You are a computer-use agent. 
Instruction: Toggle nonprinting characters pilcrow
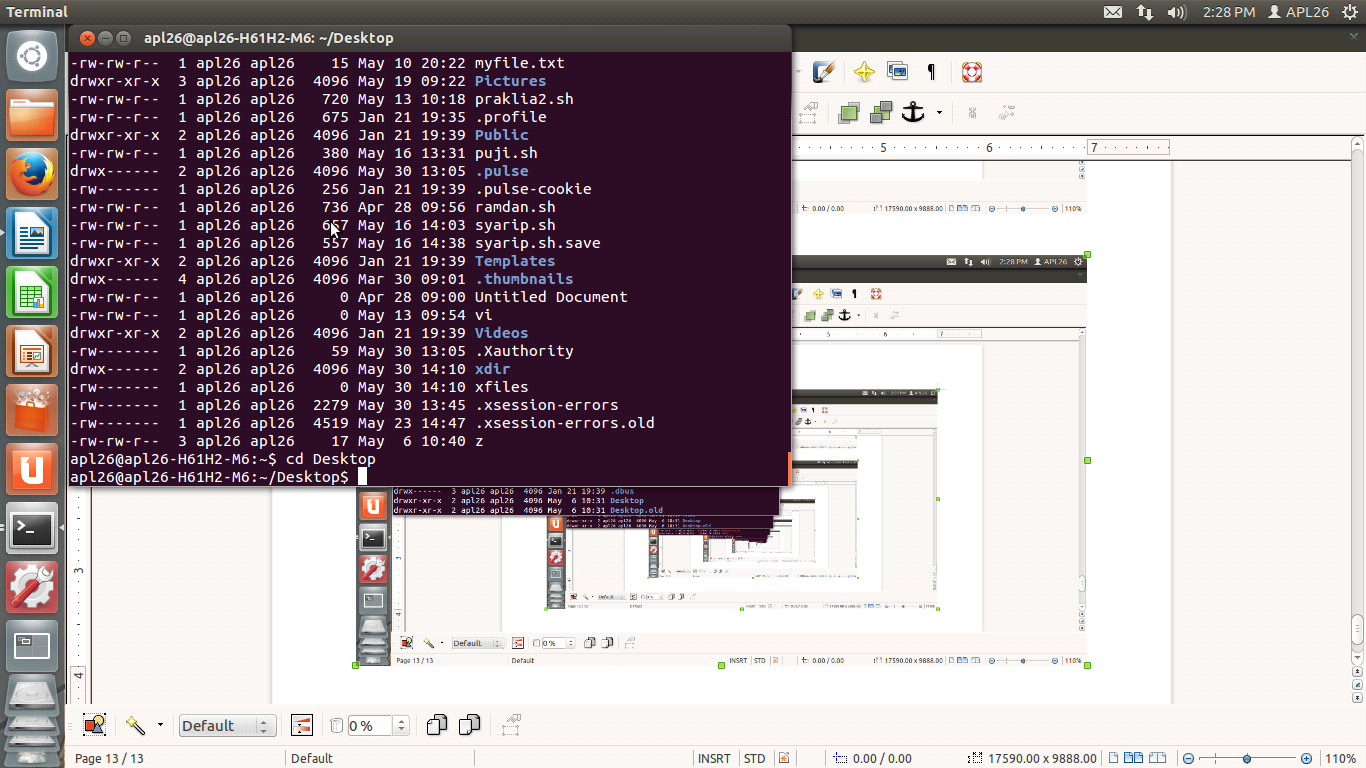point(931,72)
